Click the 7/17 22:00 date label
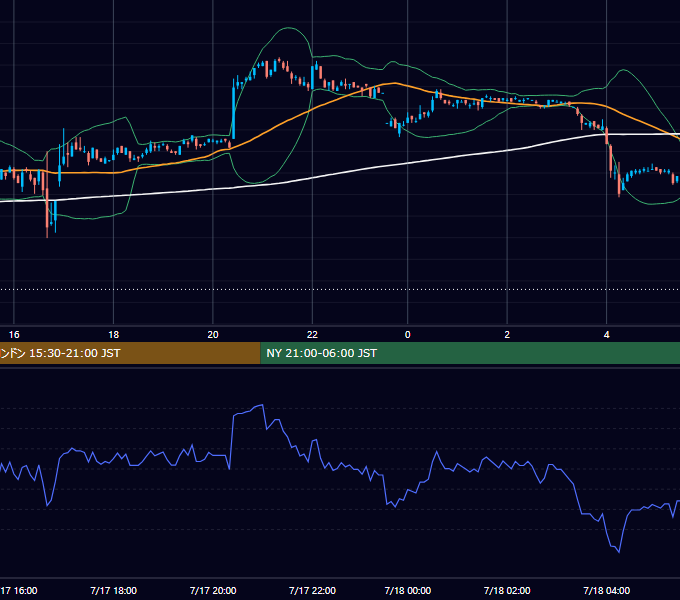680x600 pixels. (x=312, y=590)
